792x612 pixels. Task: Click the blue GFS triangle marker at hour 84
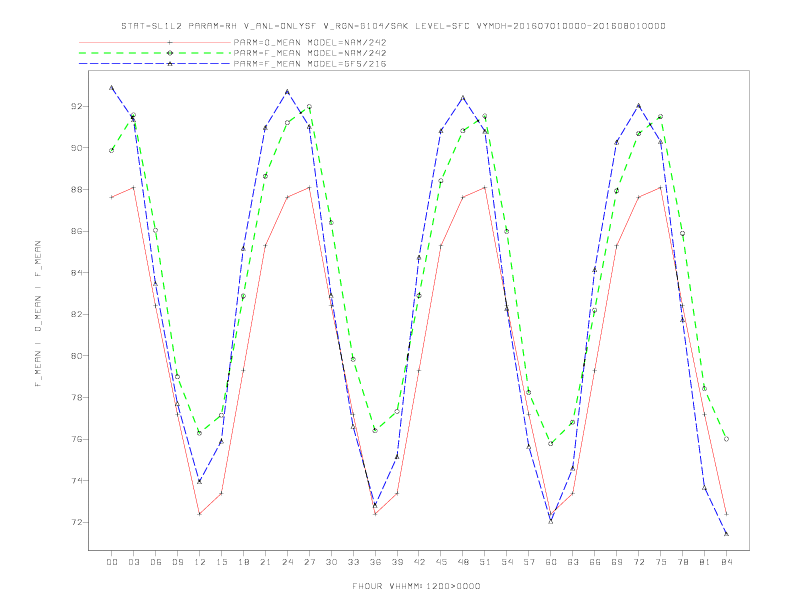[x=726, y=534]
